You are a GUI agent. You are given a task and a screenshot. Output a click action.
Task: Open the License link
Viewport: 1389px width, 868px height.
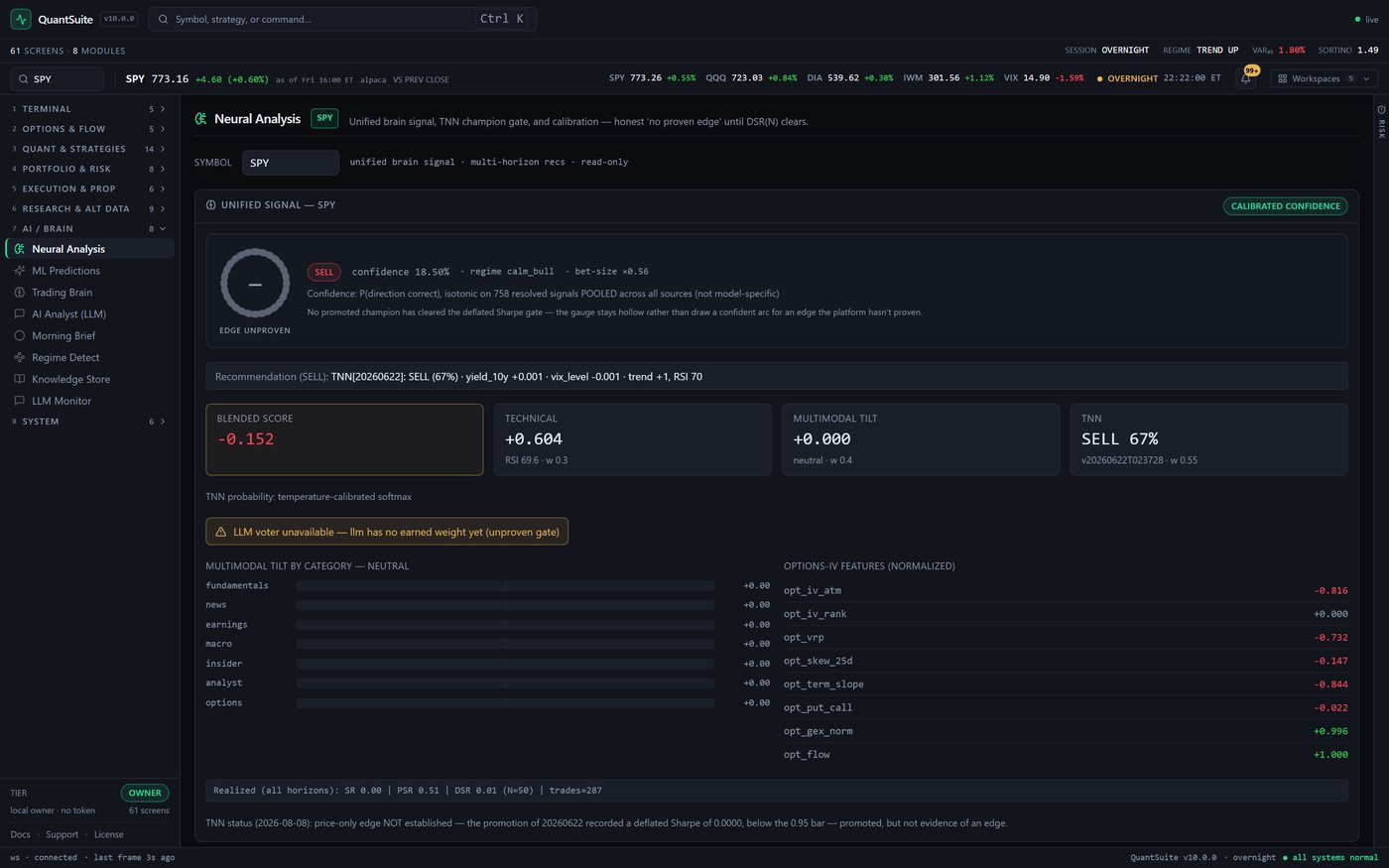point(108,834)
